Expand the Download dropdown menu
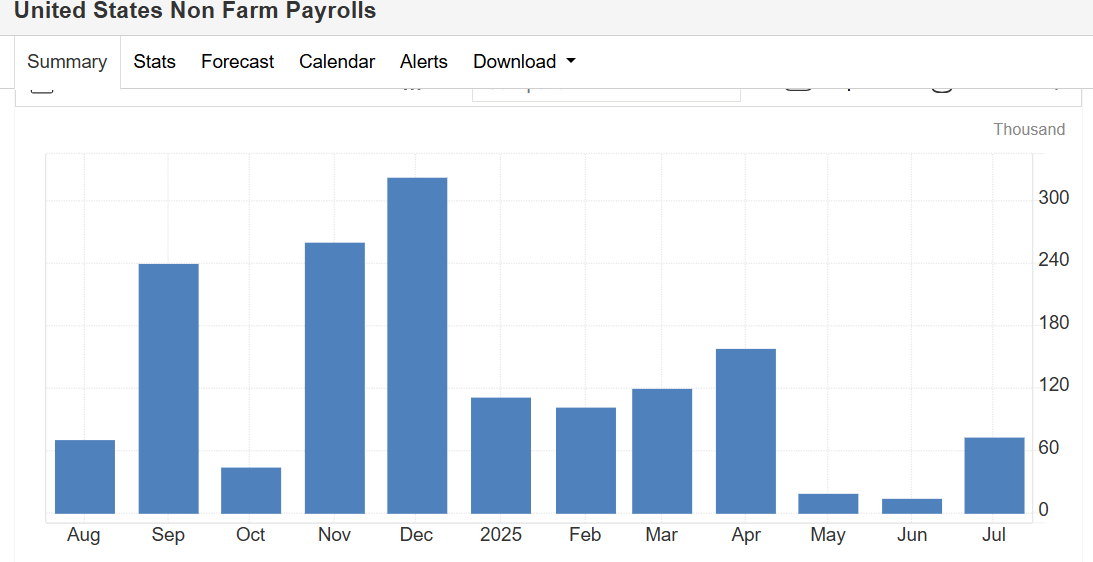Screen dimensions: 1093x562 [x=524, y=62]
